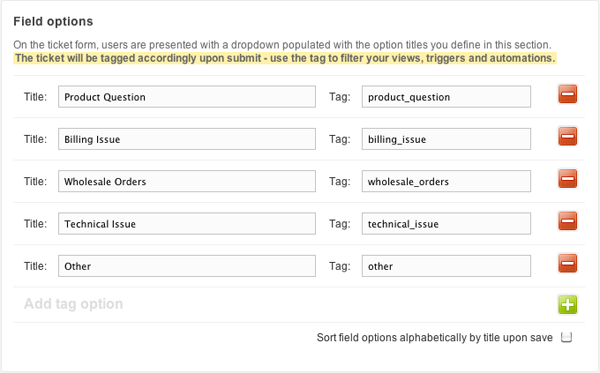Click the highlighted ticket tagging notice text
Image resolution: width=600 pixels, height=373 pixels.
coord(285,58)
